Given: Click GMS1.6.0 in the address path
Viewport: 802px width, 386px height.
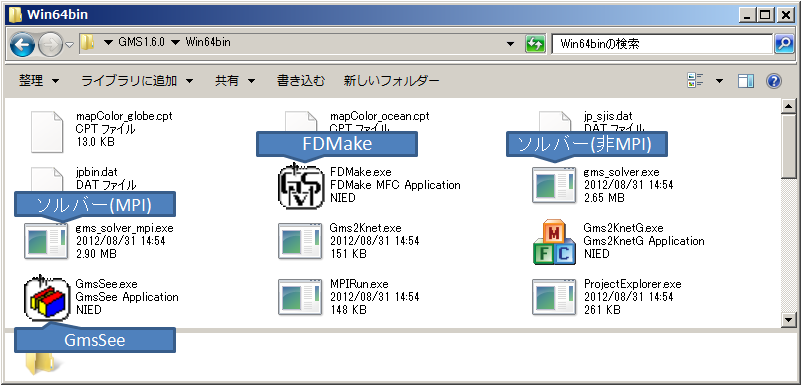Looking at the screenshot, I should (141, 42).
